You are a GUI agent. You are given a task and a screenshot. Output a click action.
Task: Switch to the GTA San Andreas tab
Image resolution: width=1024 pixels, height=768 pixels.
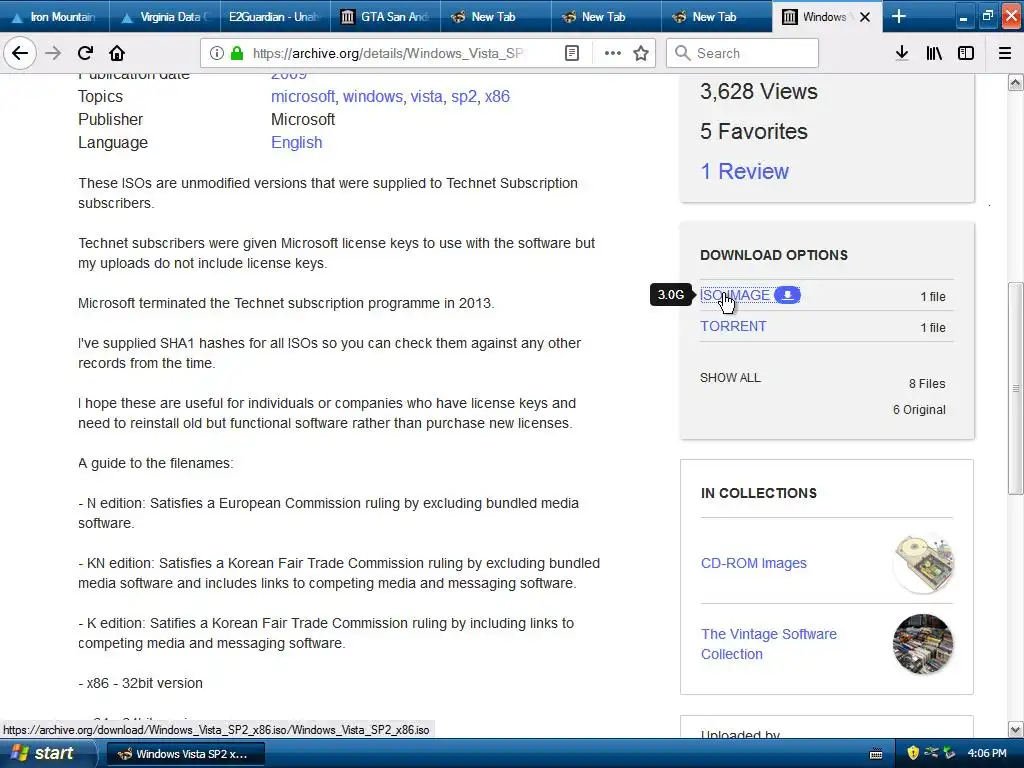[x=385, y=16]
